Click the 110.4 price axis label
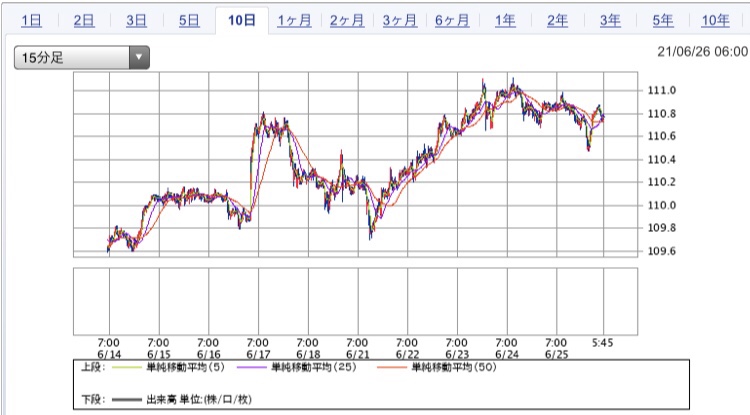 point(662,160)
